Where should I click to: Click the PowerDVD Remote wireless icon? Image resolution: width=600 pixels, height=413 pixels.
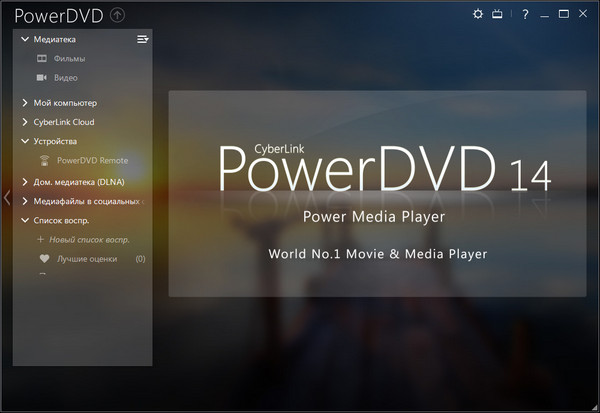(43, 160)
